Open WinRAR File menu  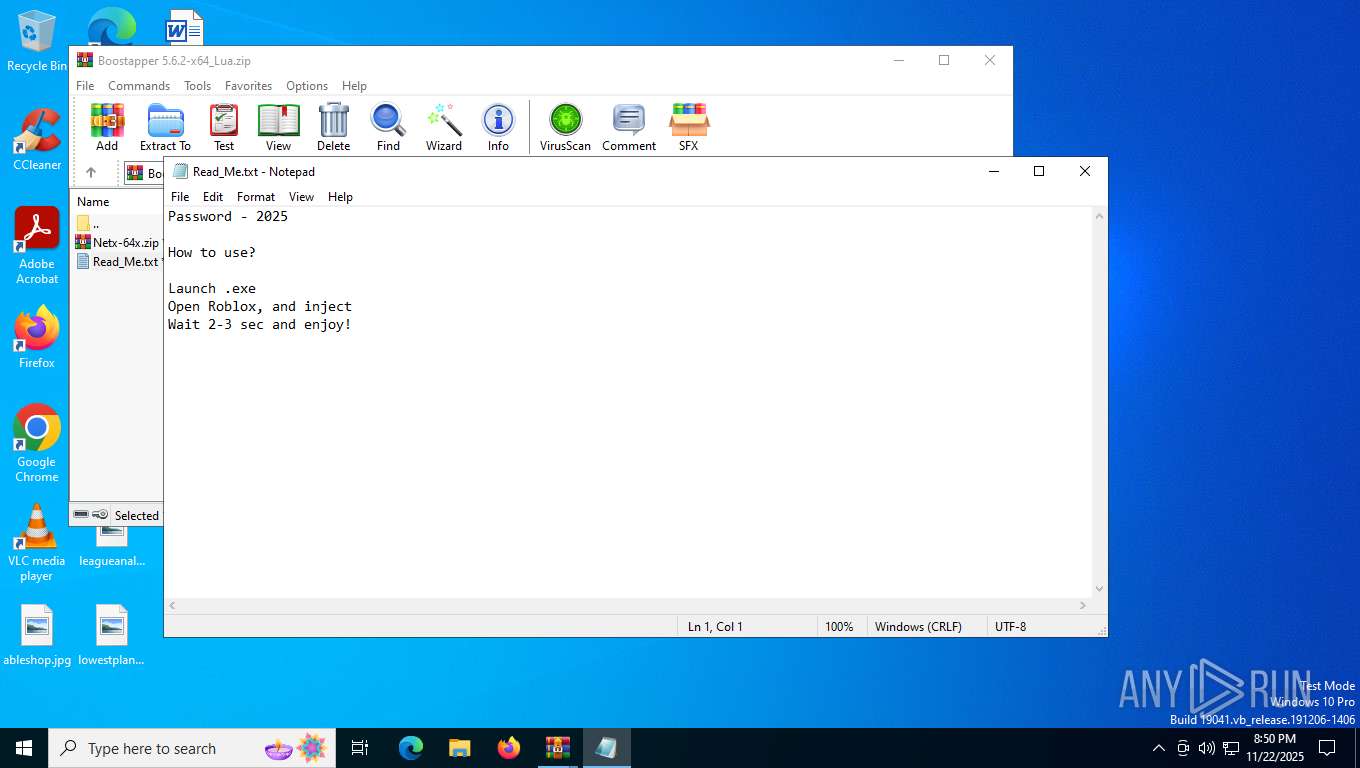coord(86,86)
